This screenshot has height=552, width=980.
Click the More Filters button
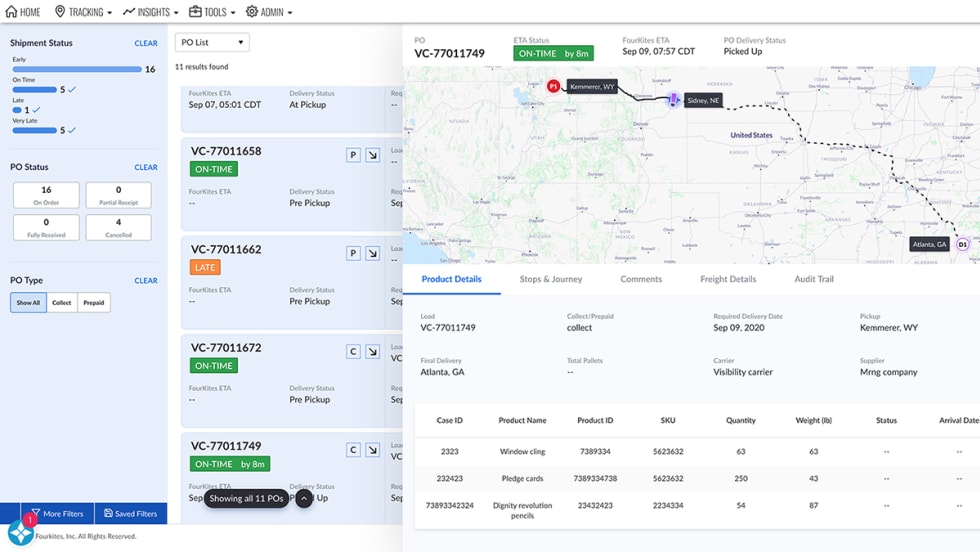click(57, 514)
